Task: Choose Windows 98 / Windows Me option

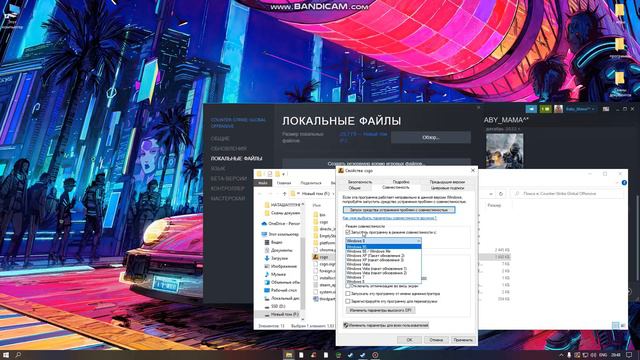Action: (x=383, y=251)
